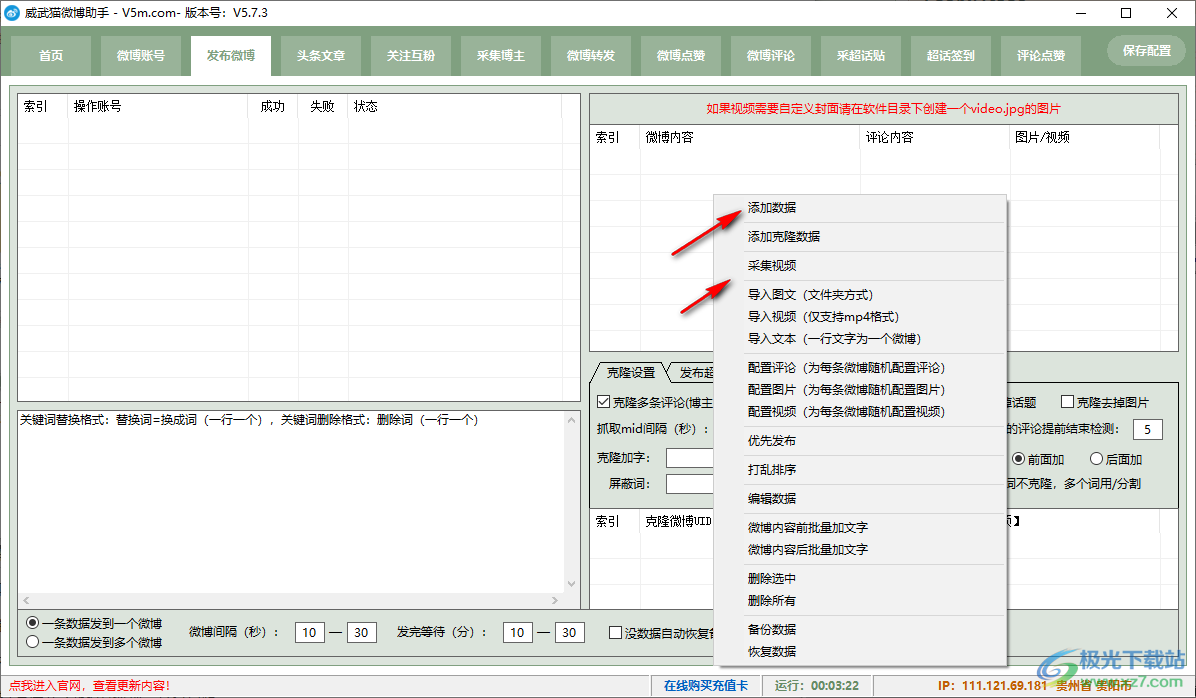Switch to the 微博转发 tab

[591, 56]
